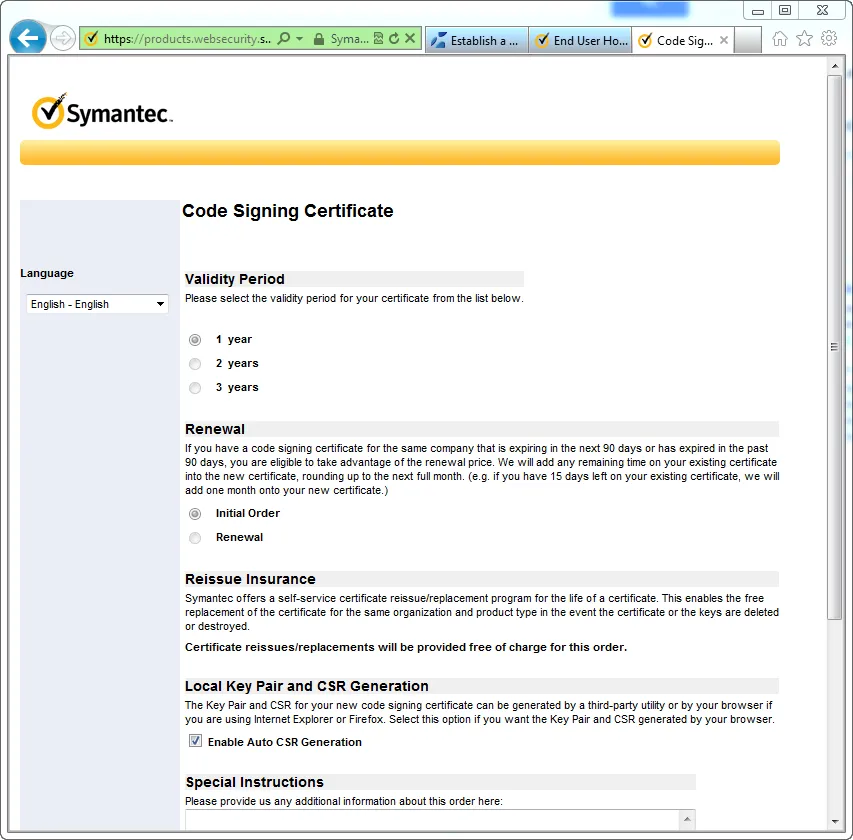Viewport: 853px width, 840px height.
Task: Click the 'Special Instructions' heading
Action: point(255,782)
